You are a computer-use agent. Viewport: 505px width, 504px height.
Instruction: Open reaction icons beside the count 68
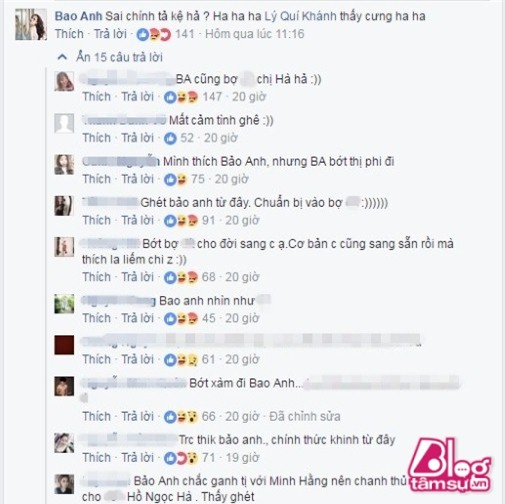[x=181, y=277]
